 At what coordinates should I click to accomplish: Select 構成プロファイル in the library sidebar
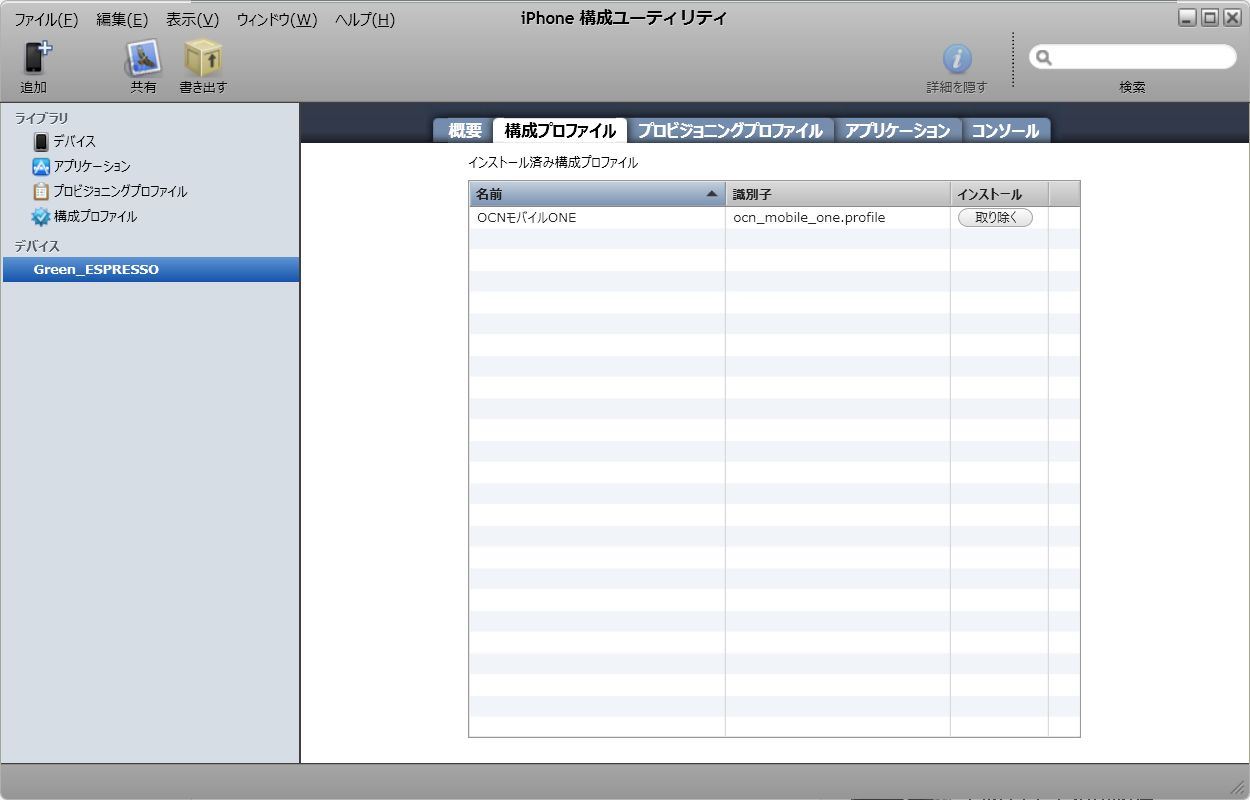click(x=95, y=216)
